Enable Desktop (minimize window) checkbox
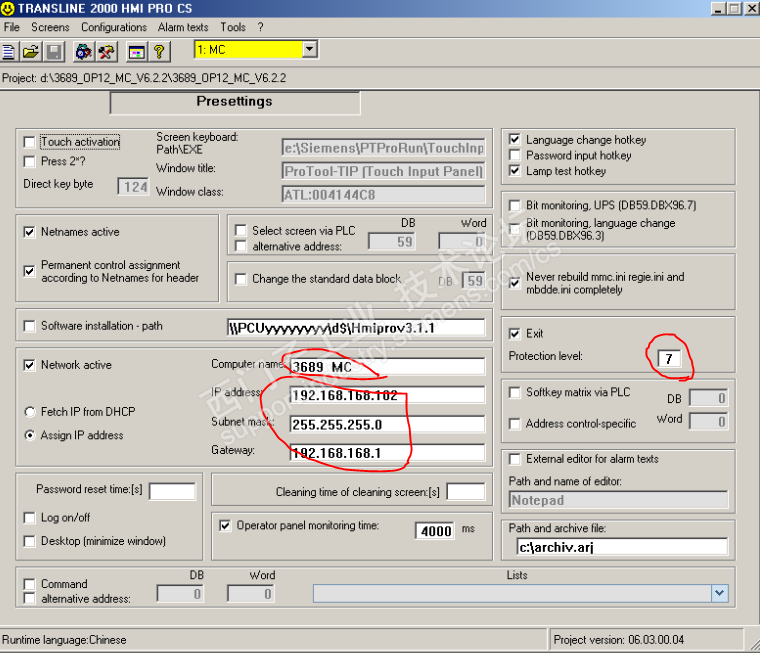 click(x=30, y=541)
